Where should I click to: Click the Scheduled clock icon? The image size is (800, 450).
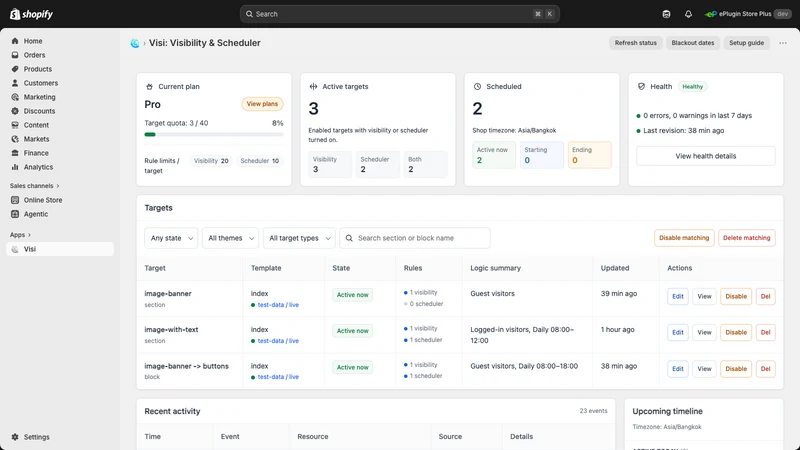(478, 87)
